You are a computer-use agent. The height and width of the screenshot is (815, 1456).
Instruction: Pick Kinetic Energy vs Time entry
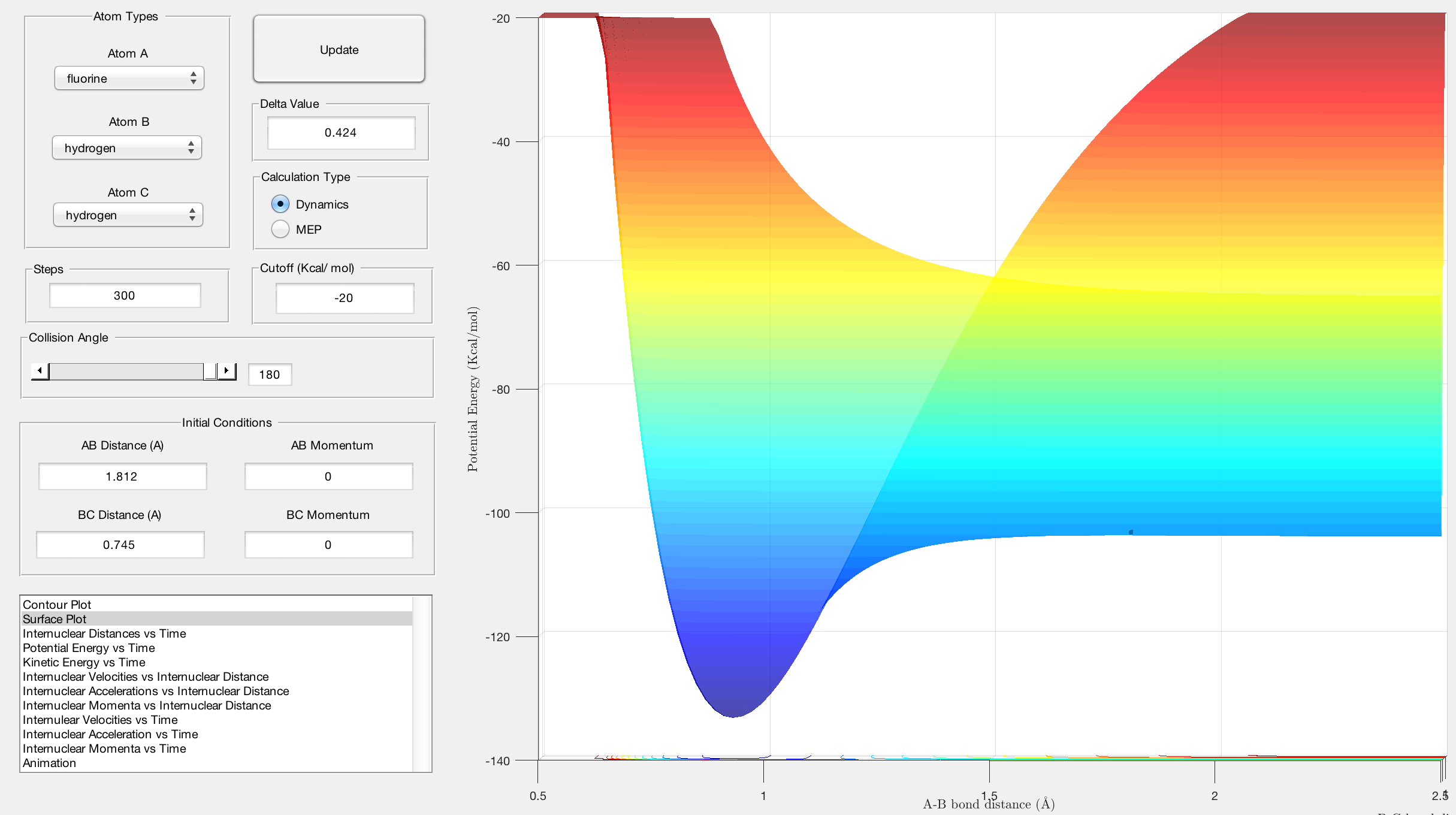(84, 662)
